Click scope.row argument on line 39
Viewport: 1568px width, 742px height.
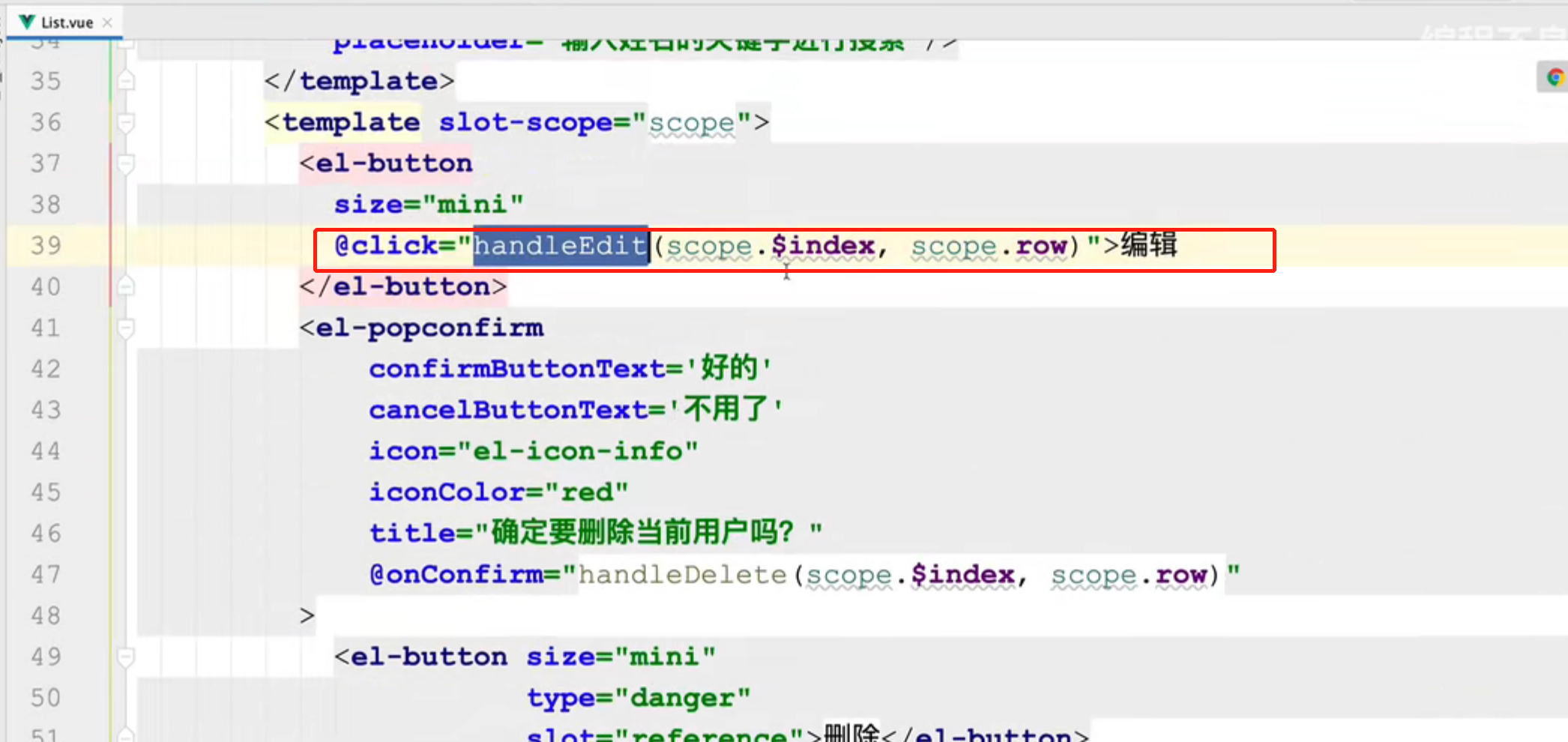pyautogui.click(x=989, y=245)
